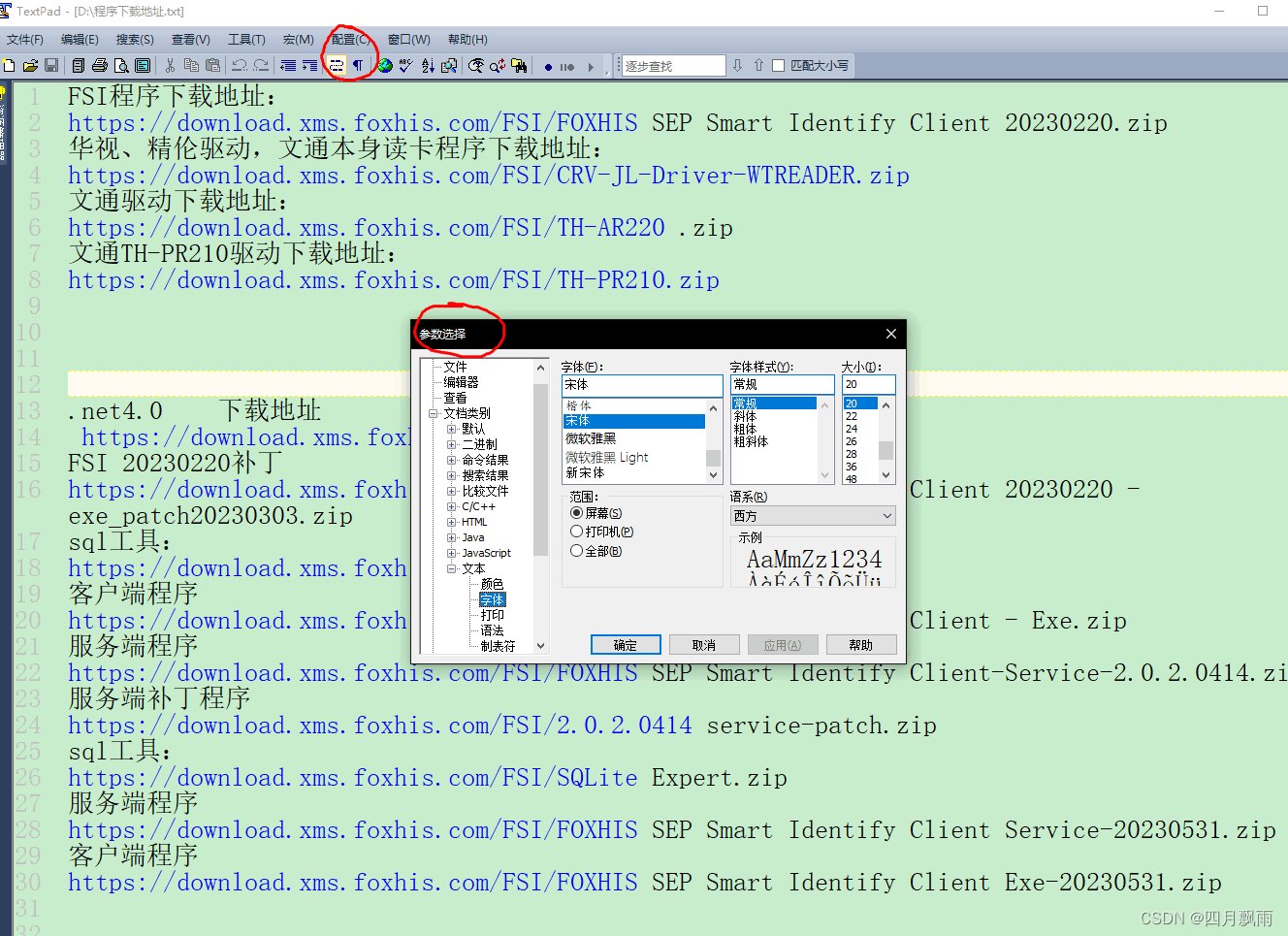
Task: Click the Compare files toolbar icon
Action: click(449, 66)
